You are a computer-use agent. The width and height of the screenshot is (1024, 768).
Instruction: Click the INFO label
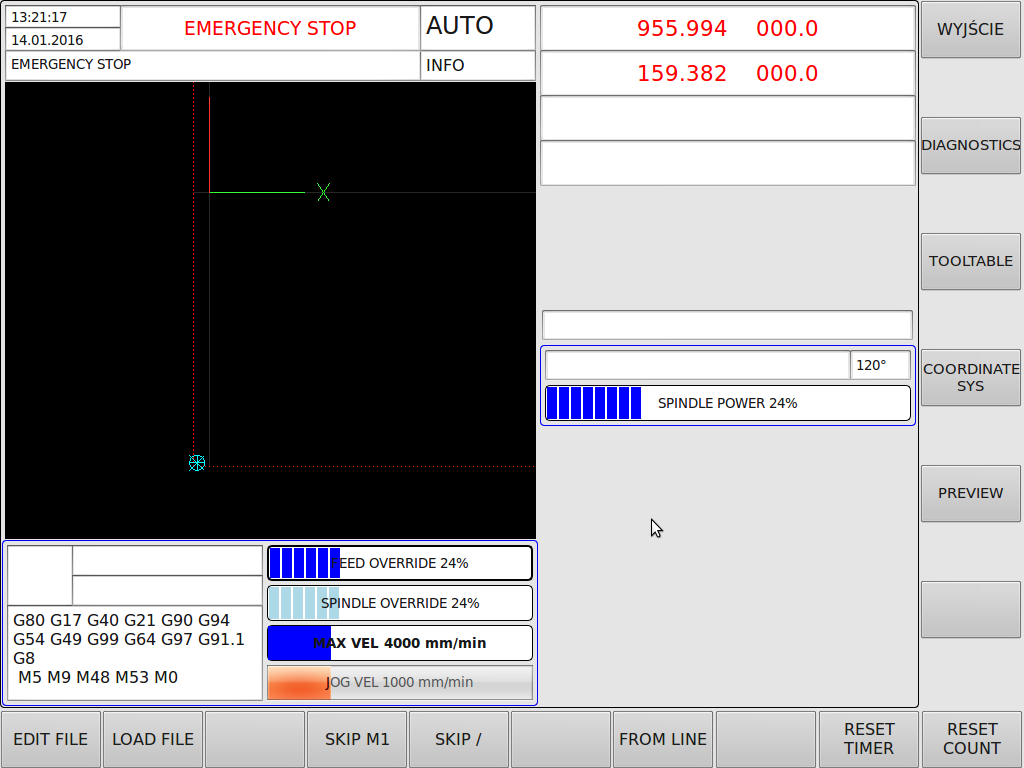478,65
